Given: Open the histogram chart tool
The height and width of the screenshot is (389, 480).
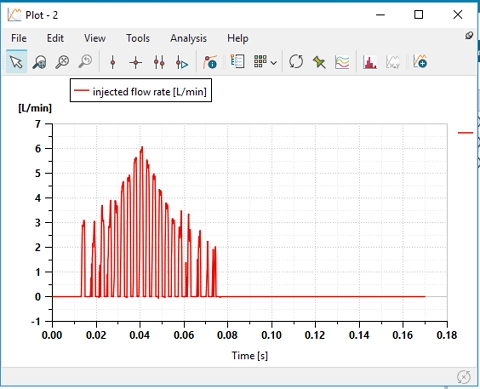Looking at the screenshot, I should coord(370,62).
